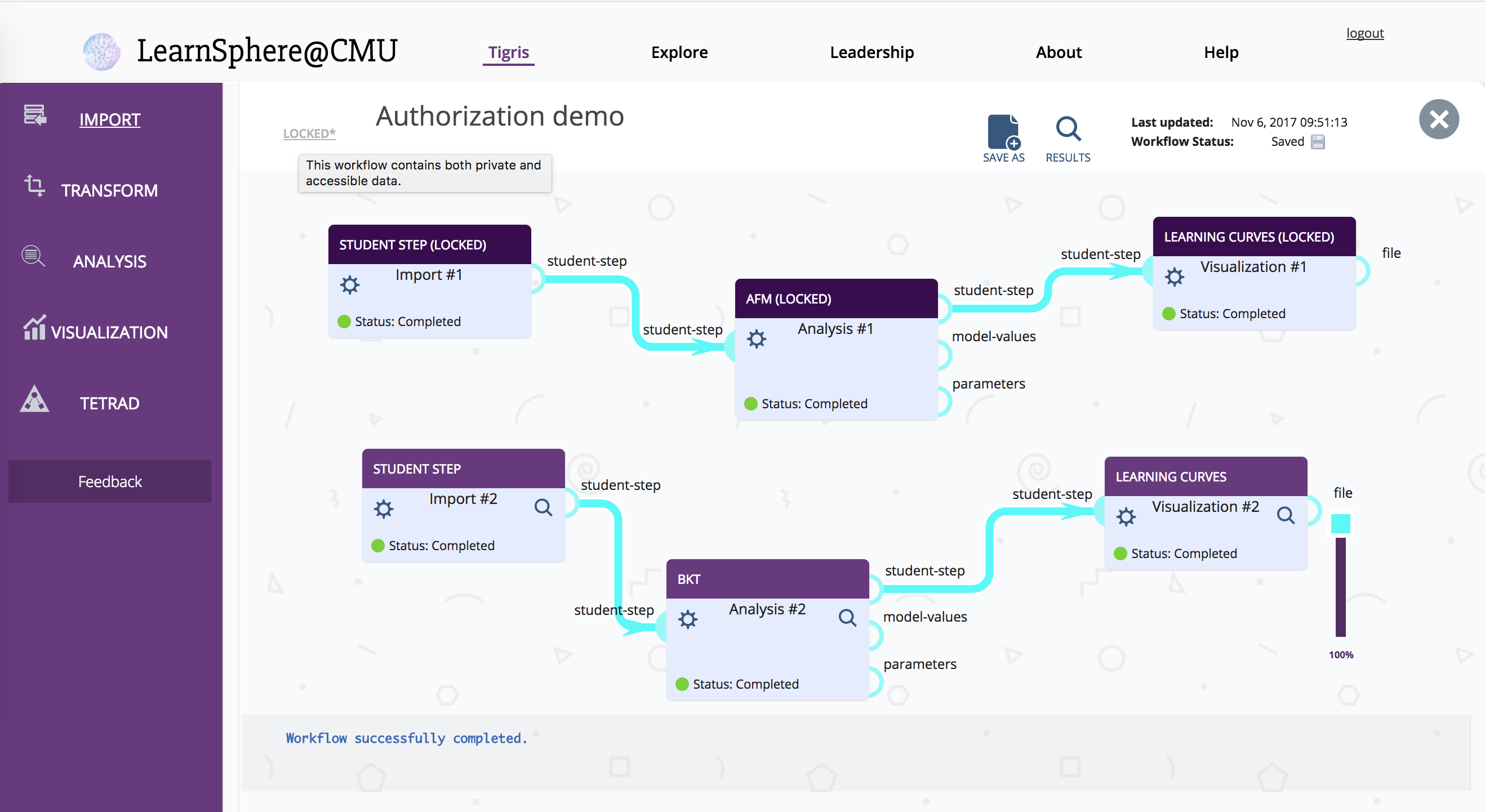Click the Transform crop icon

point(34,186)
